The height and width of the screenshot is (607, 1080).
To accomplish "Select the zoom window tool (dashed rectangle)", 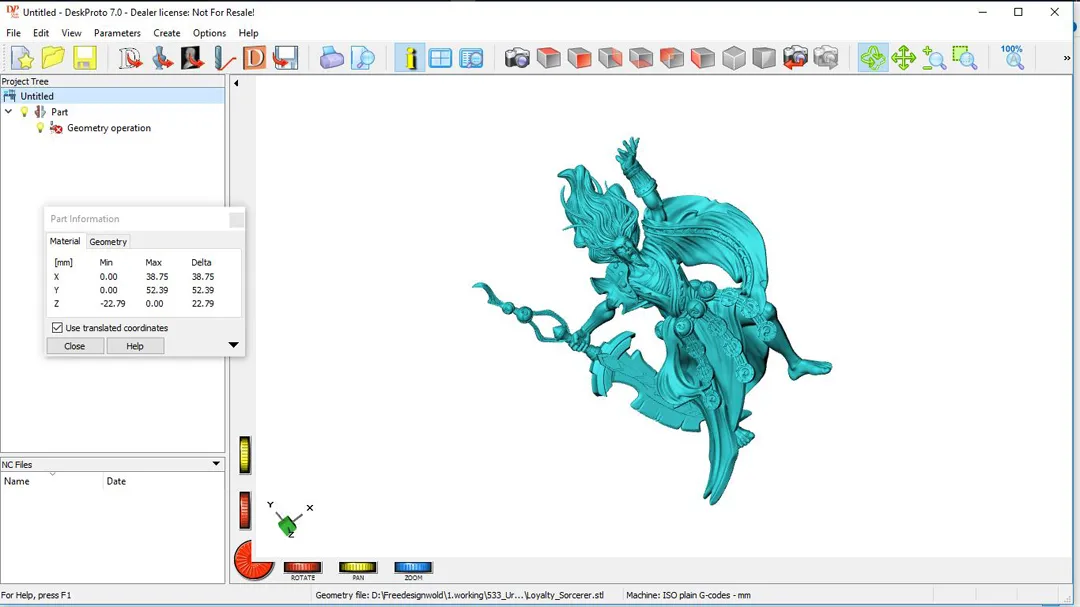I will tap(965, 58).
